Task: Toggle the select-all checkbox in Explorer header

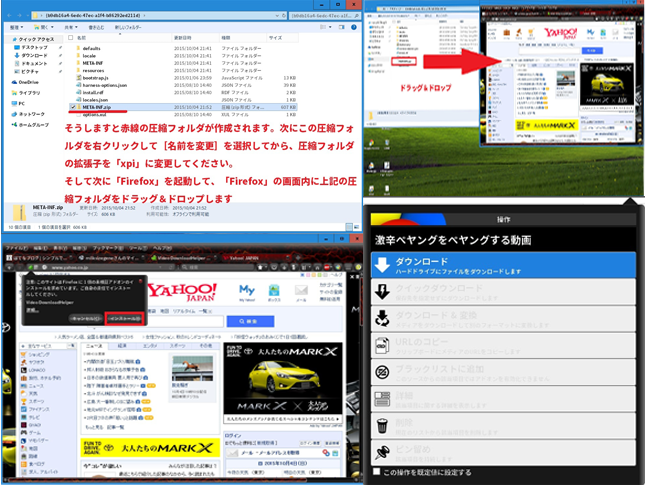Action: pyautogui.click(x=70, y=37)
